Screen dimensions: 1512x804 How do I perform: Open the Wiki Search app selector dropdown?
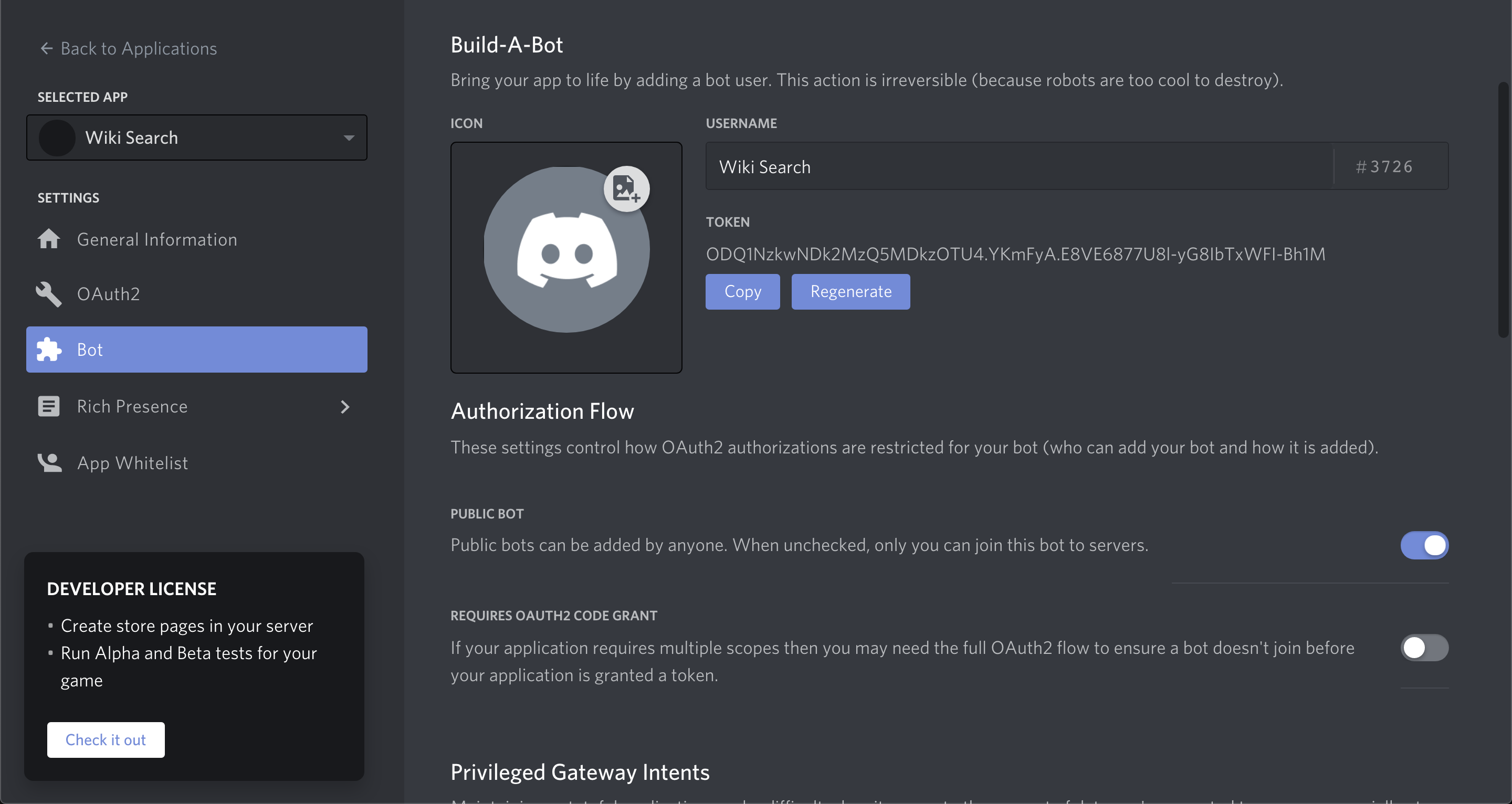[197, 137]
